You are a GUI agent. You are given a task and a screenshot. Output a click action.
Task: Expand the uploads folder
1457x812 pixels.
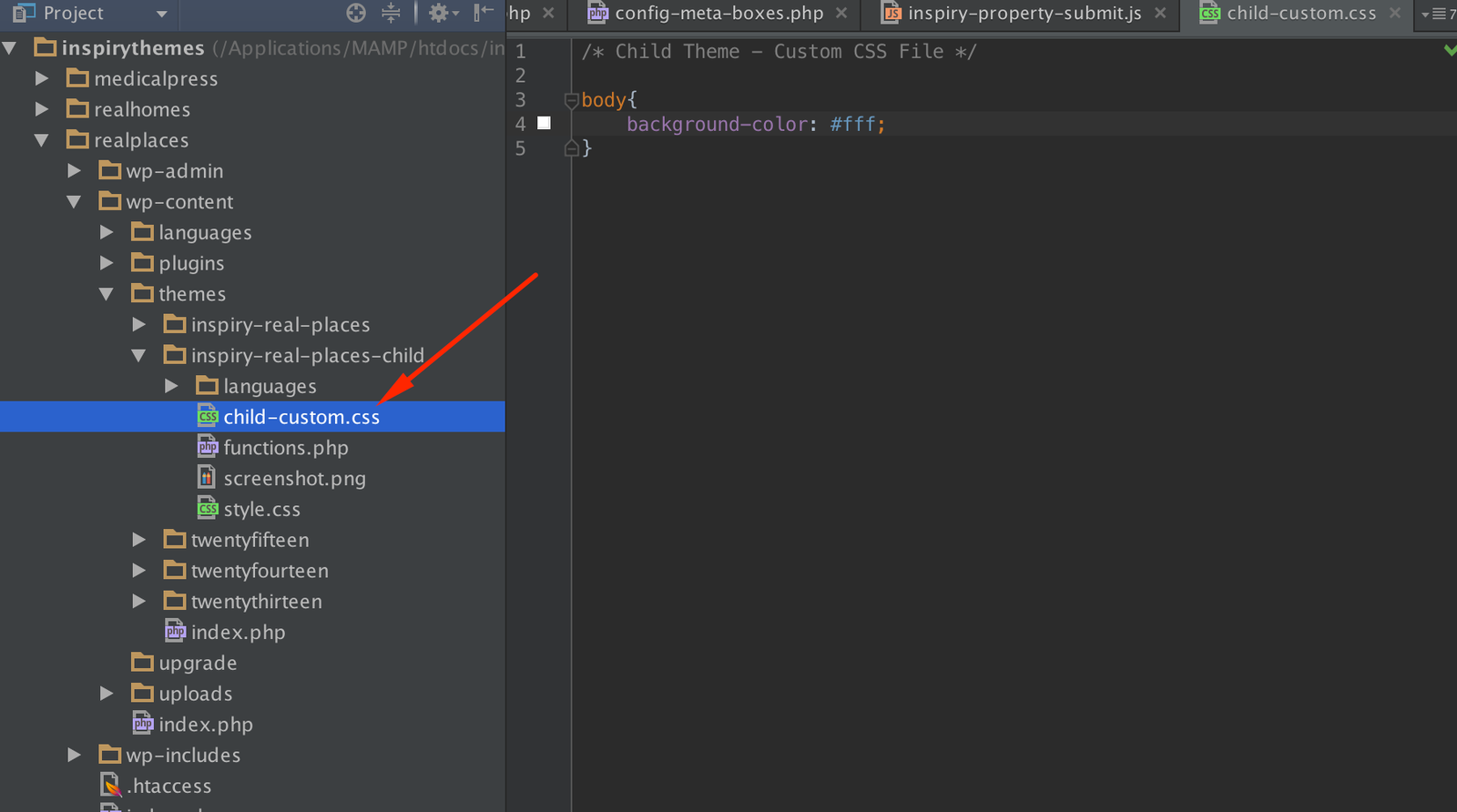click(107, 694)
